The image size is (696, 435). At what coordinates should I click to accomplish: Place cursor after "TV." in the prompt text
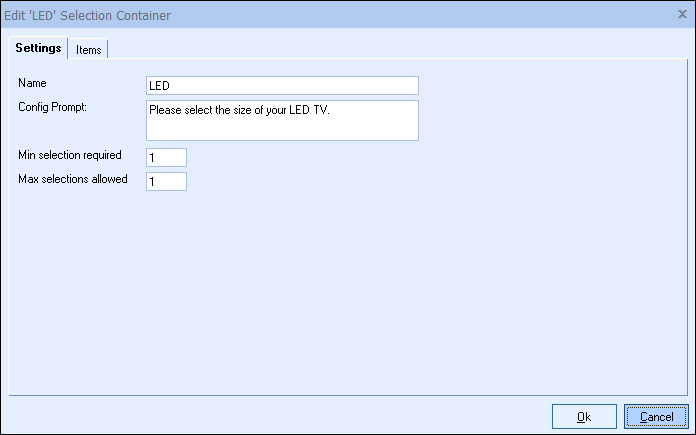pos(331,110)
